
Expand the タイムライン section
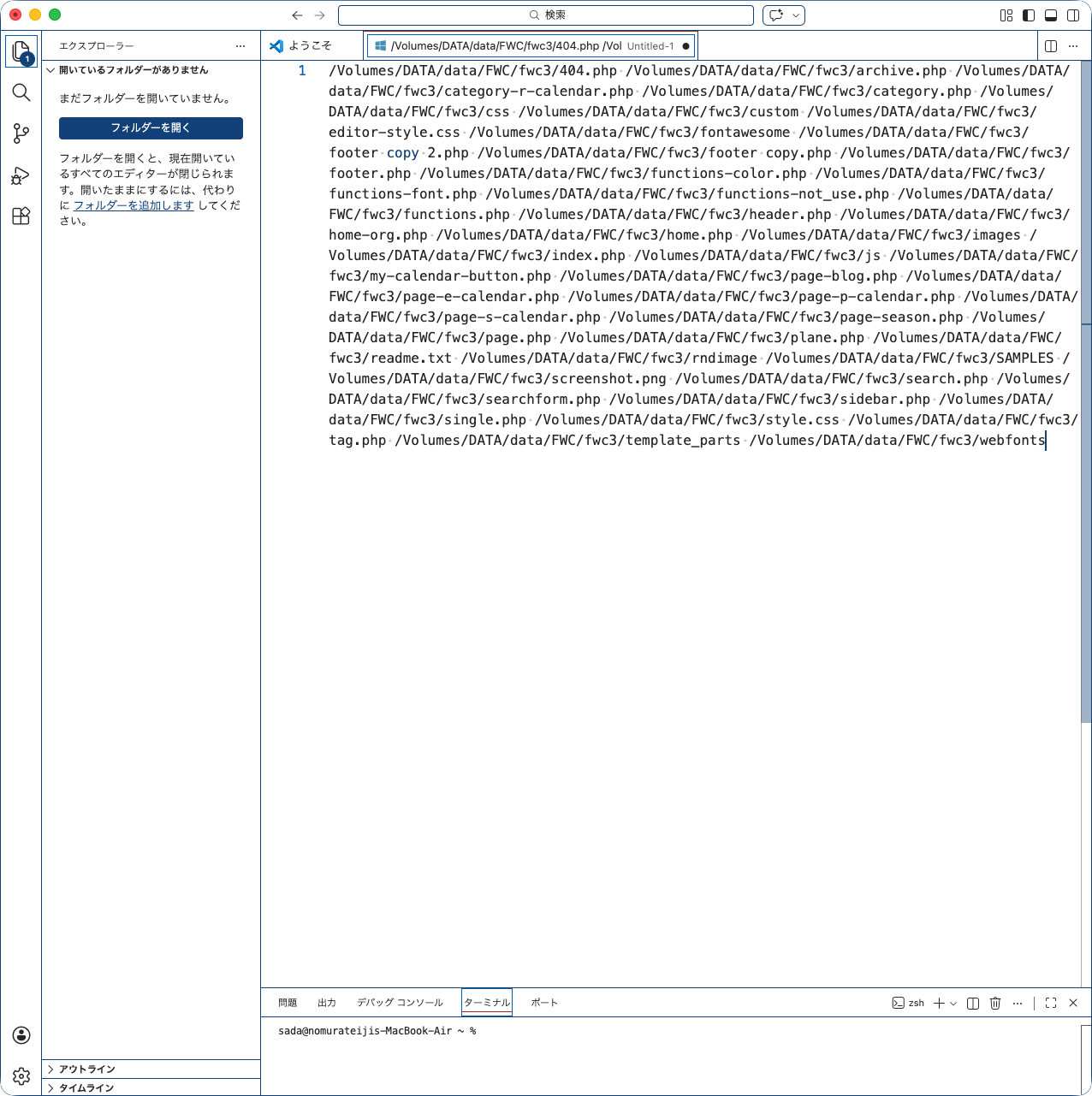(86, 1088)
